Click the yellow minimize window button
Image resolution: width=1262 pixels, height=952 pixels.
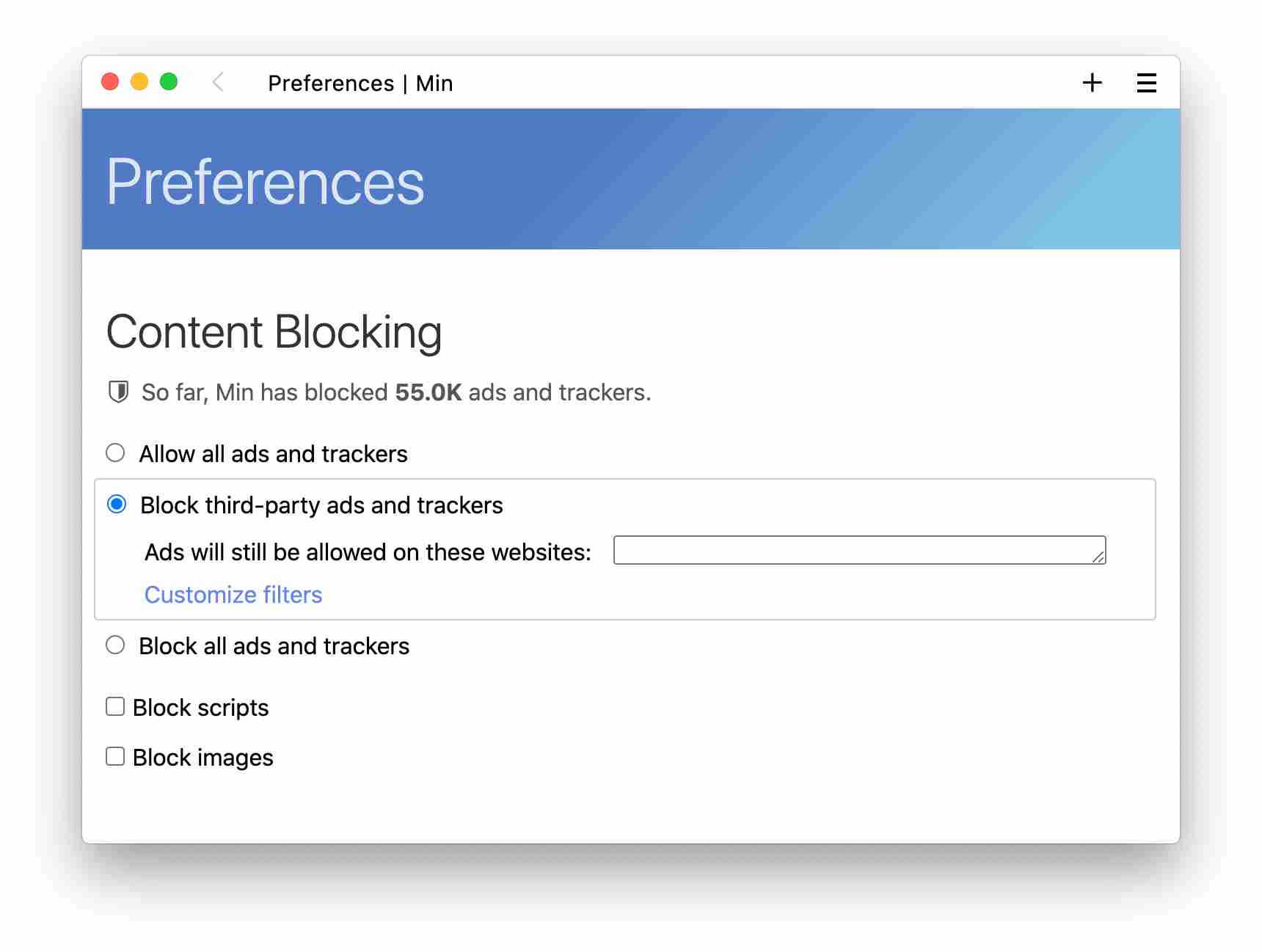(139, 81)
